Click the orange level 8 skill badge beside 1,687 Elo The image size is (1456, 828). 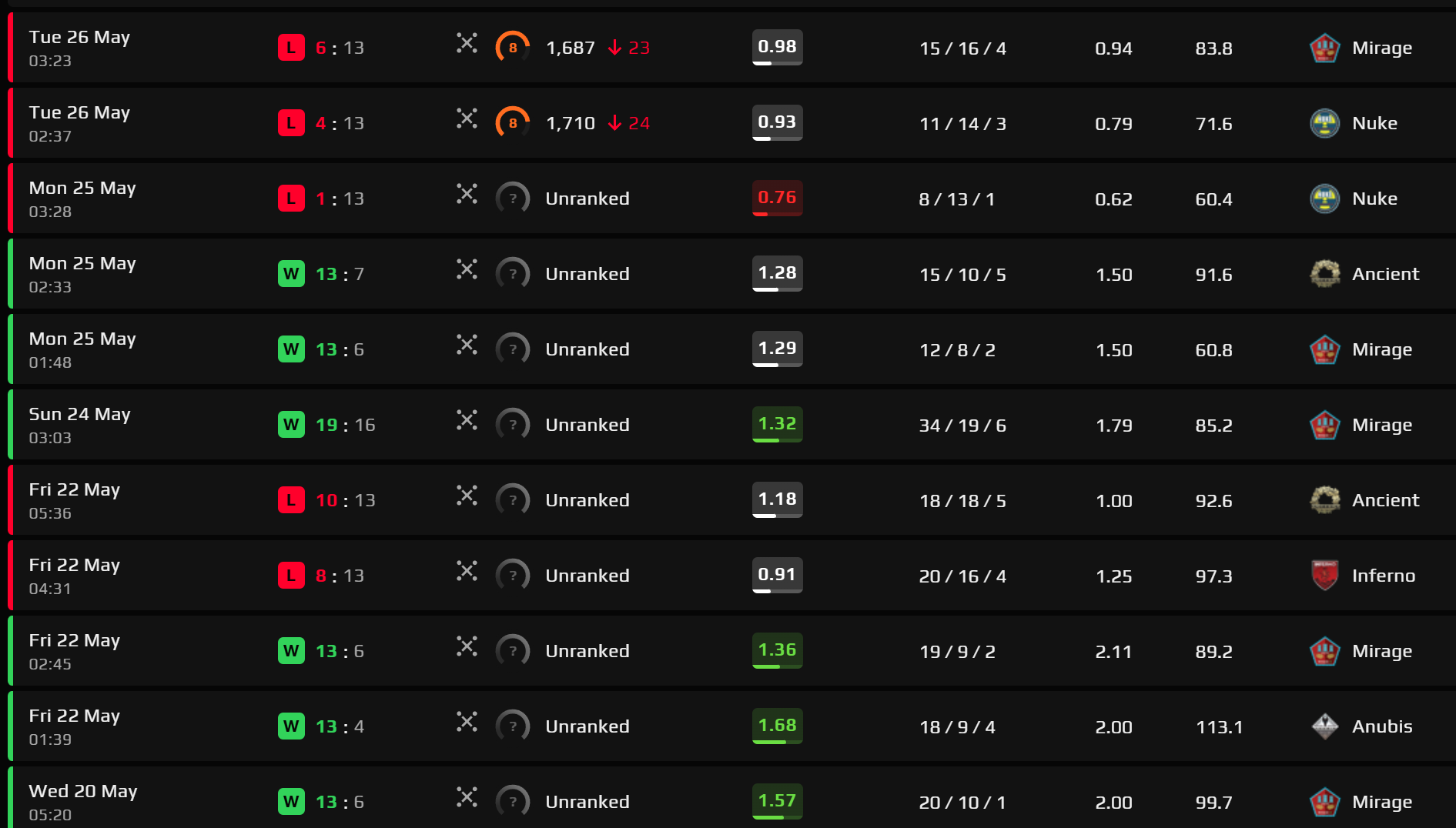[x=513, y=48]
